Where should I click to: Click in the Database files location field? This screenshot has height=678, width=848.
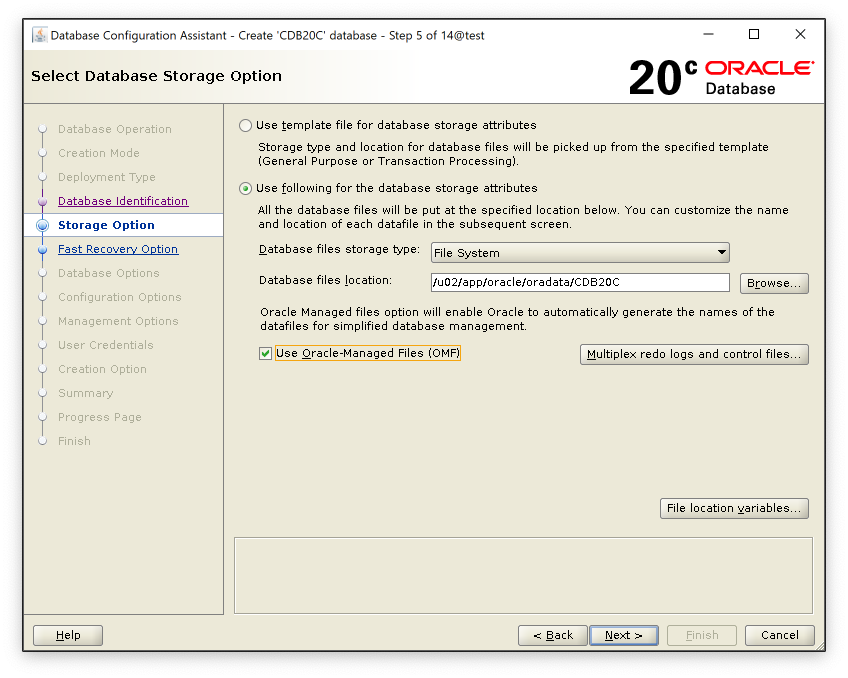point(580,282)
